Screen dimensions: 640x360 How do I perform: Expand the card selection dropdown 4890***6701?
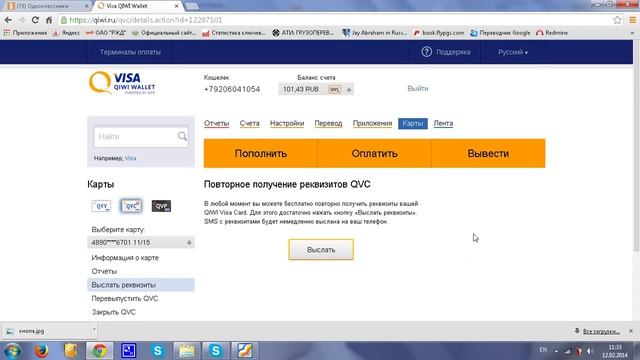pyautogui.click(x=189, y=242)
